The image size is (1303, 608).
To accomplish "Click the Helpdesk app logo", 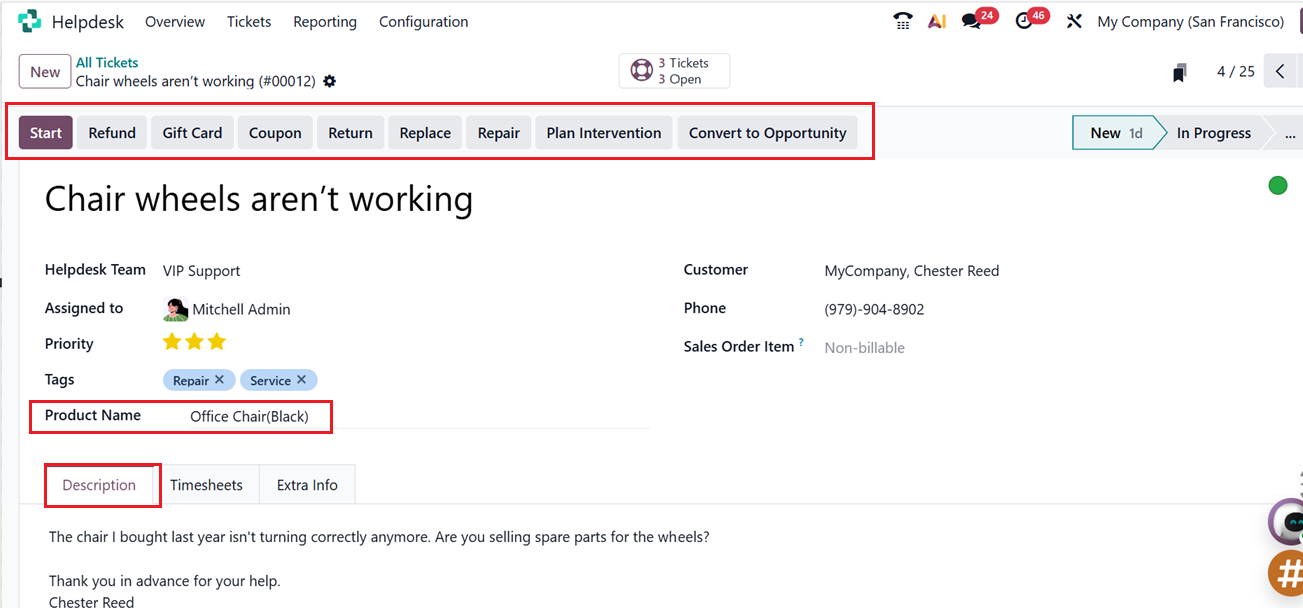I will pyautogui.click(x=28, y=20).
